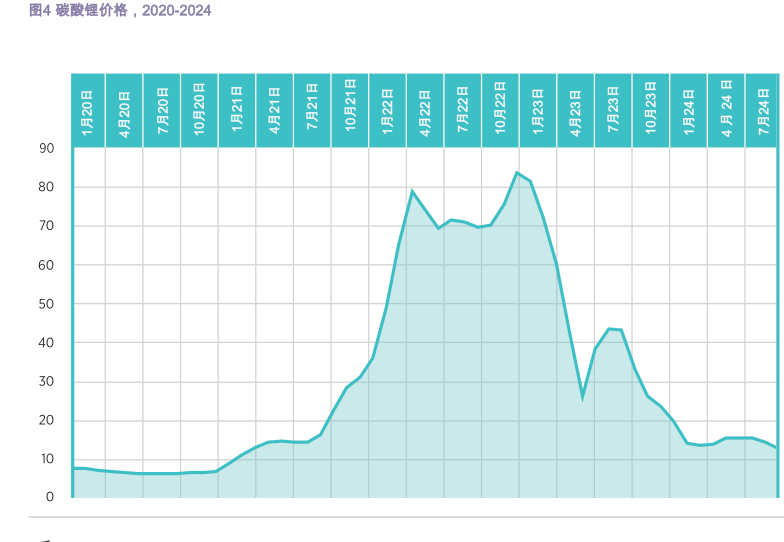Viewport: 784px width, 542px height.
Task: Click the 10月20日 date column header
Action: point(200,110)
